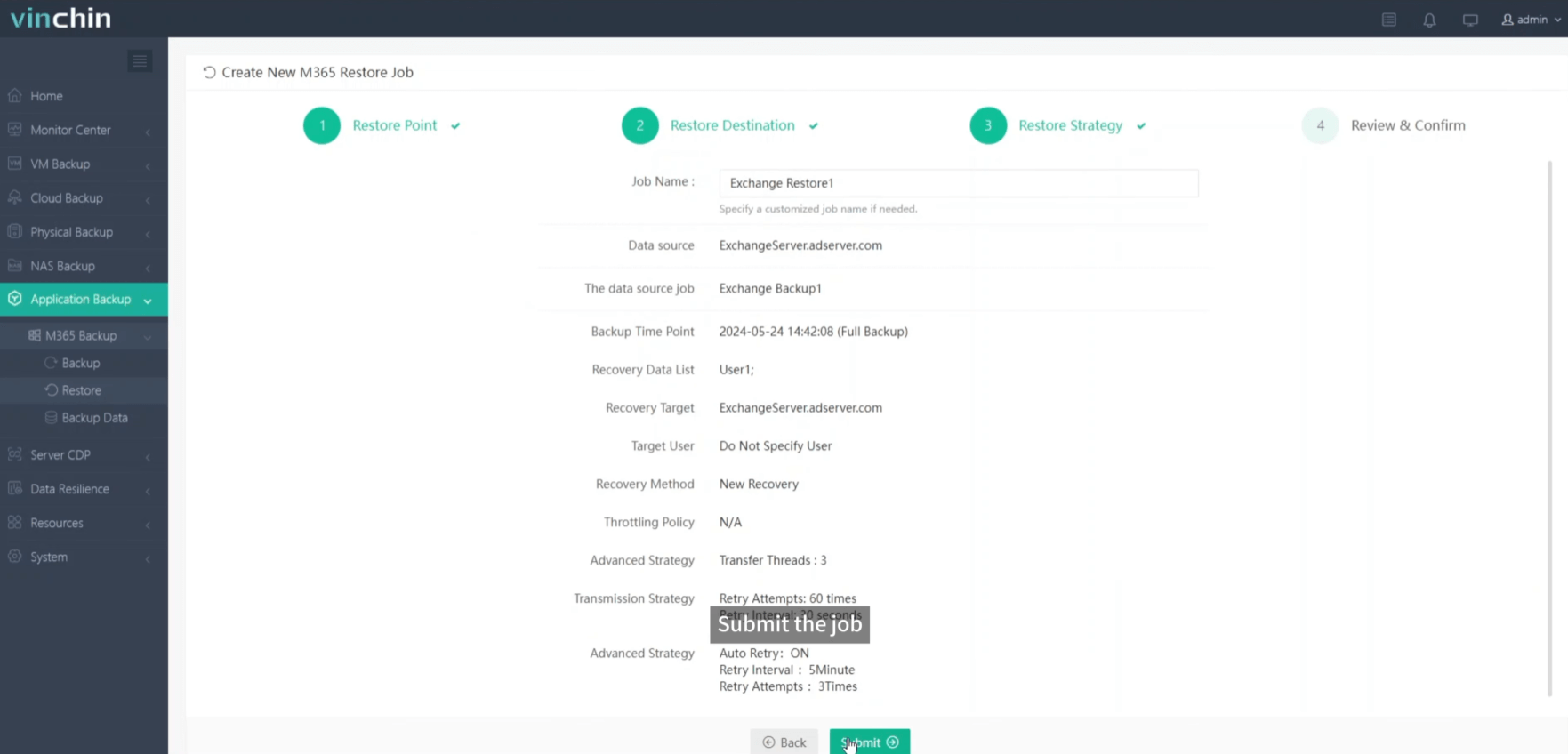Viewport: 1568px width, 754px height.
Task: Click the restore icon beside the page title
Action: 209,72
